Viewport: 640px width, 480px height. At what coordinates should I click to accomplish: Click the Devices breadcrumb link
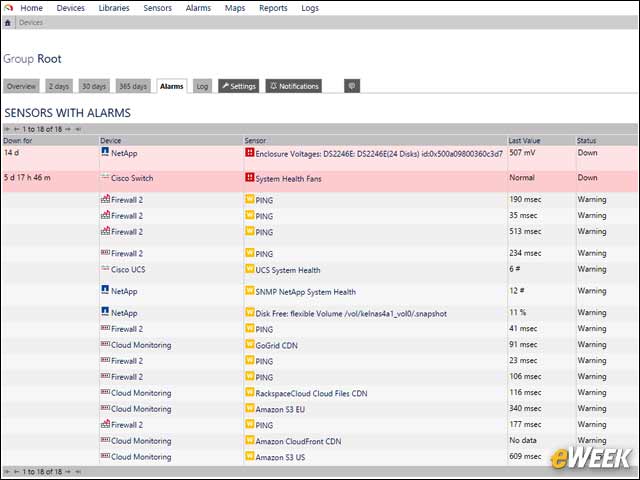(31, 22)
